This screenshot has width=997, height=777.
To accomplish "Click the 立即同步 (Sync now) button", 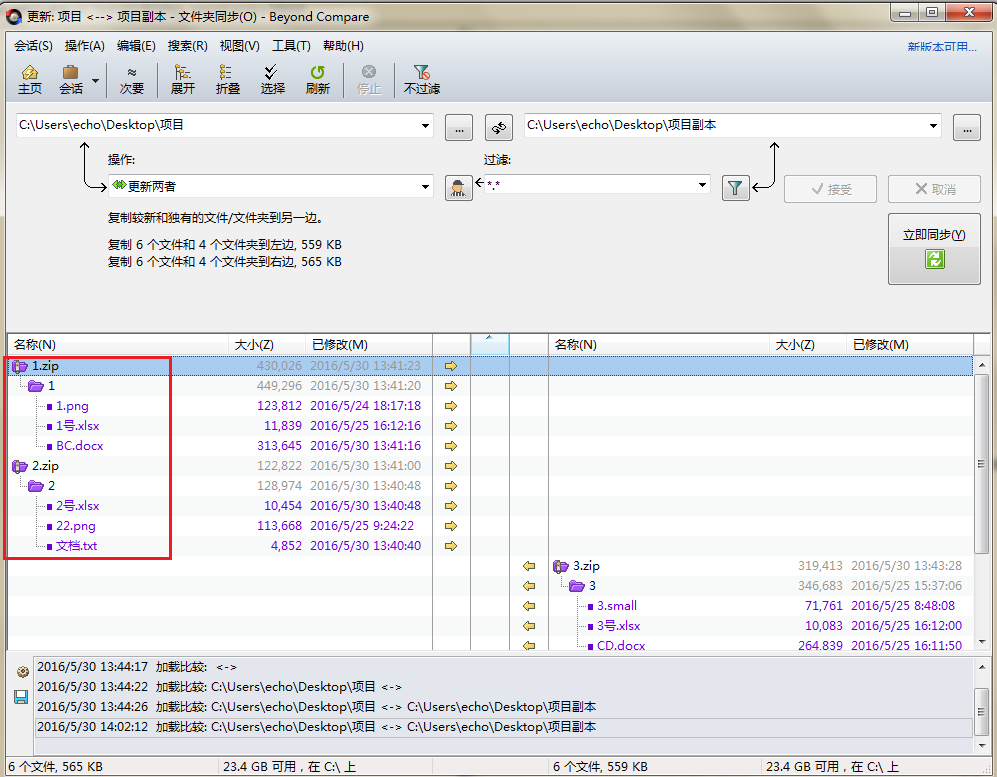I will 934,248.
